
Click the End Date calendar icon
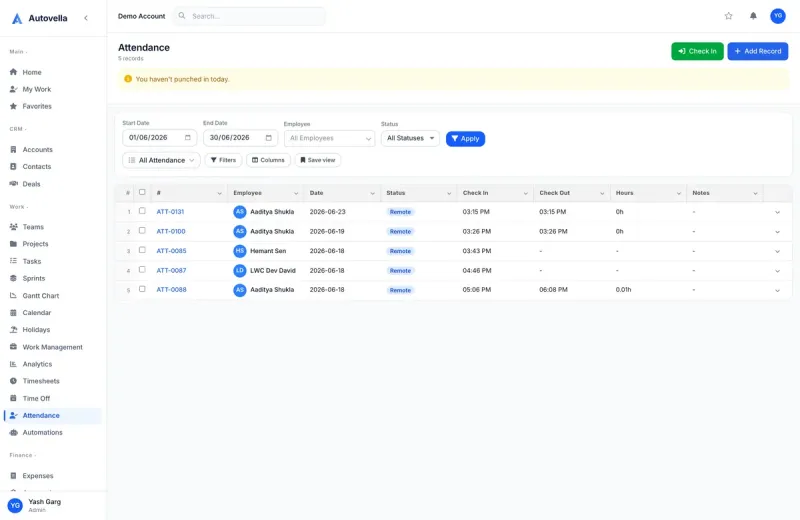pyautogui.click(x=268, y=138)
